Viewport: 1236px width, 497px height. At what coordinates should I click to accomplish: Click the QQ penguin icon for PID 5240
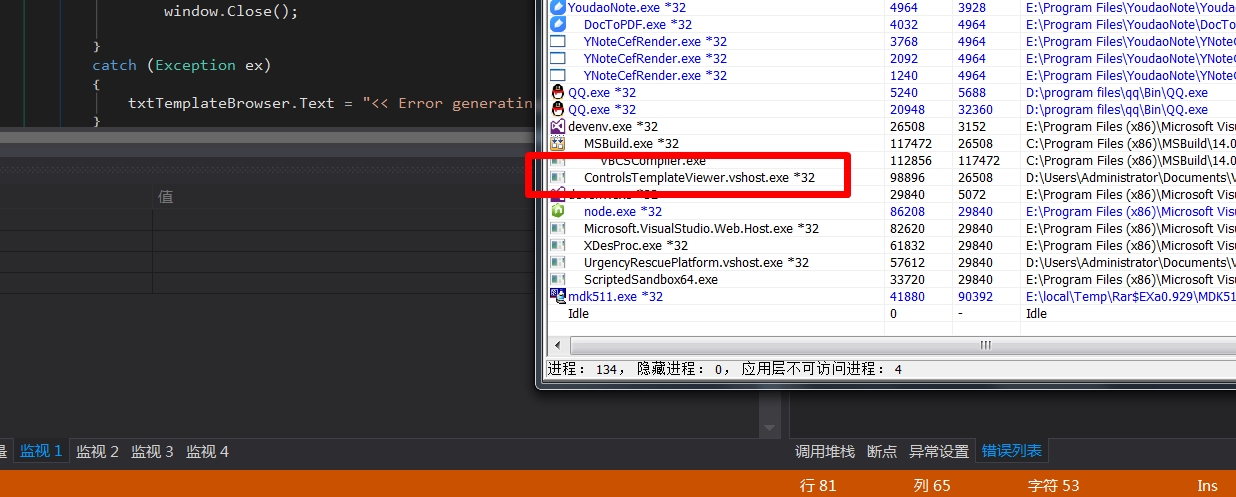pos(558,92)
